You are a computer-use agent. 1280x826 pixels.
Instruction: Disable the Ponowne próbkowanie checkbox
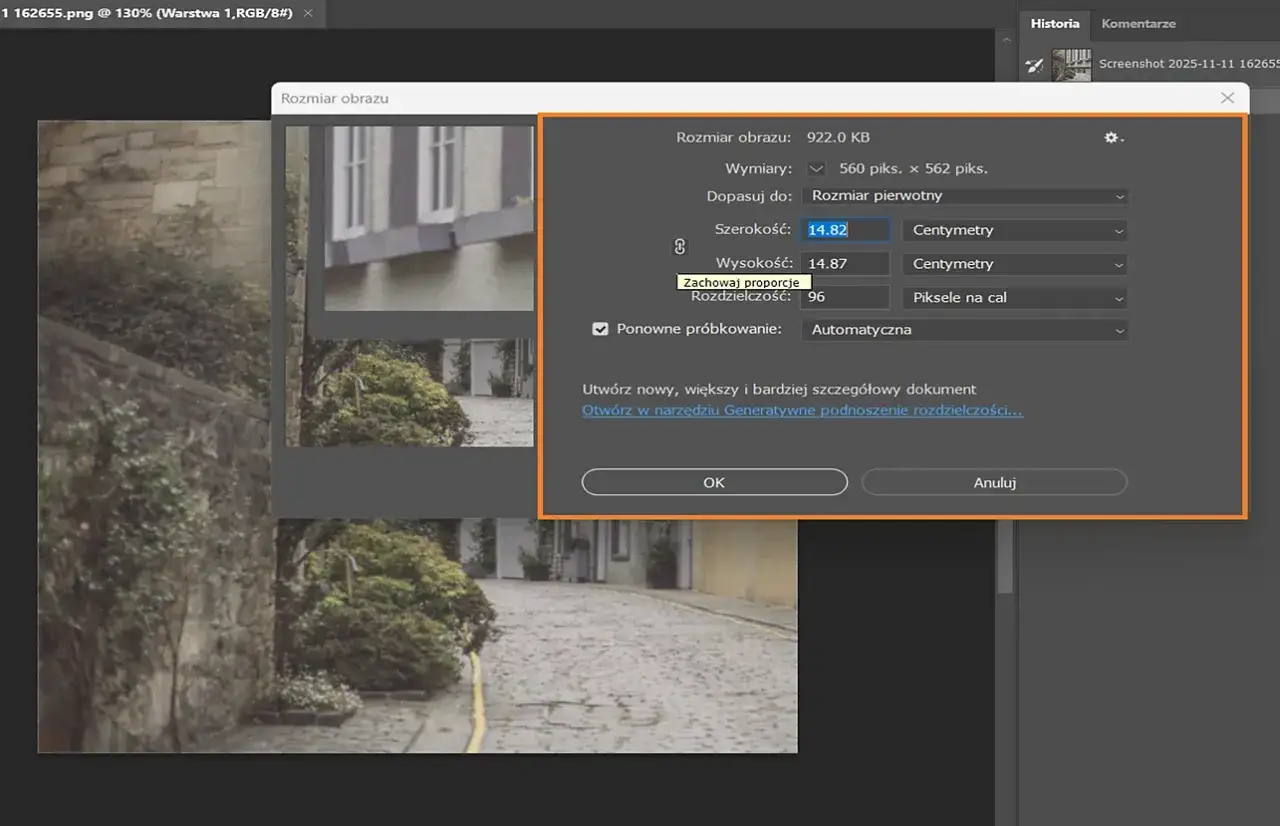click(x=600, y=328)
